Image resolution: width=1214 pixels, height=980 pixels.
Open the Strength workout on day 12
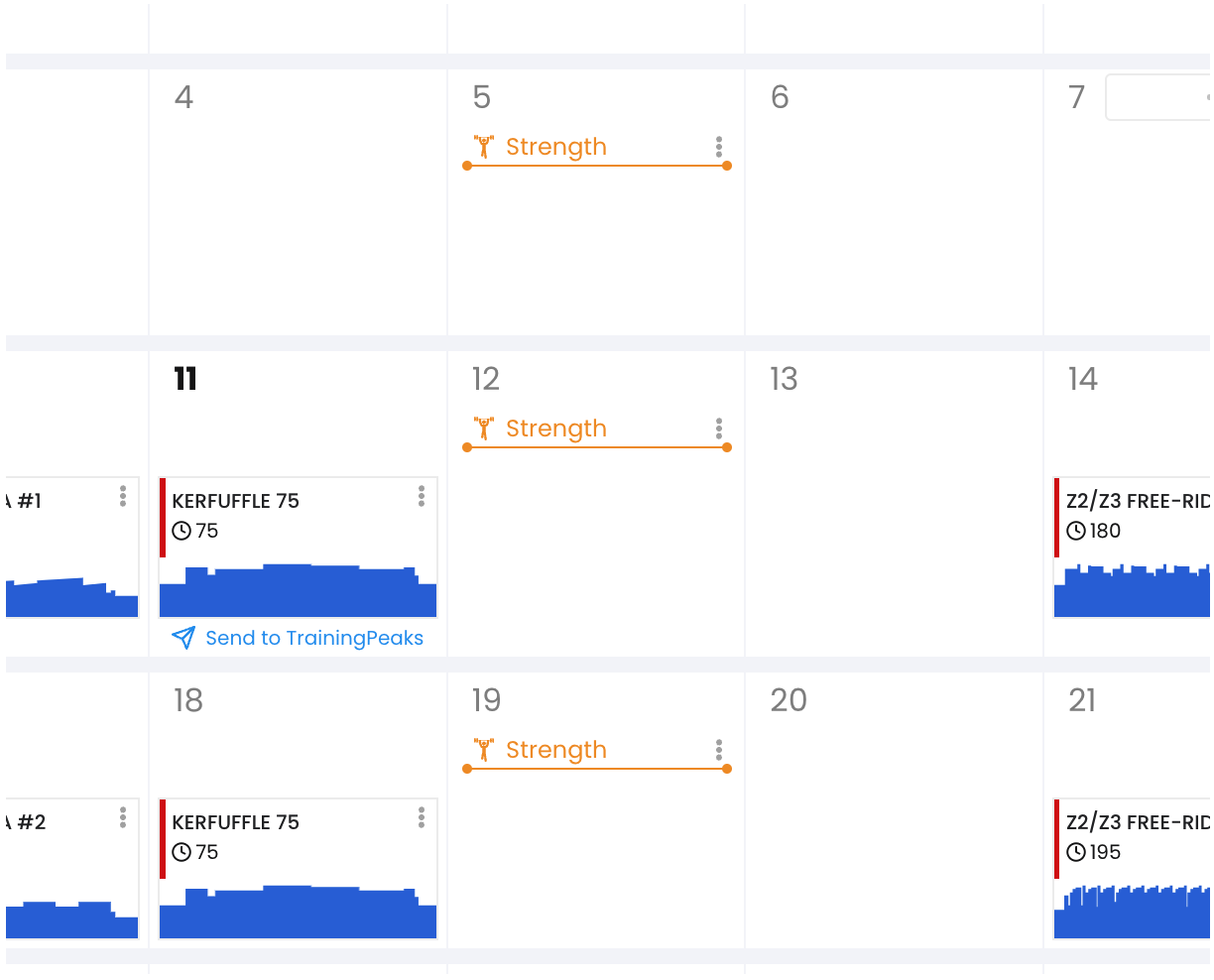(556, 429)
